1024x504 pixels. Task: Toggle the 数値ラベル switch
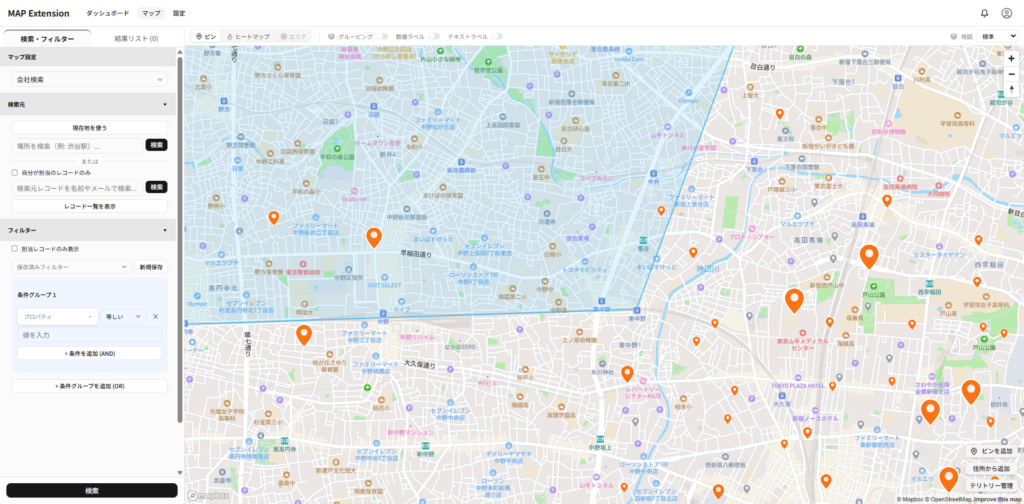click(x=434, y=37)
